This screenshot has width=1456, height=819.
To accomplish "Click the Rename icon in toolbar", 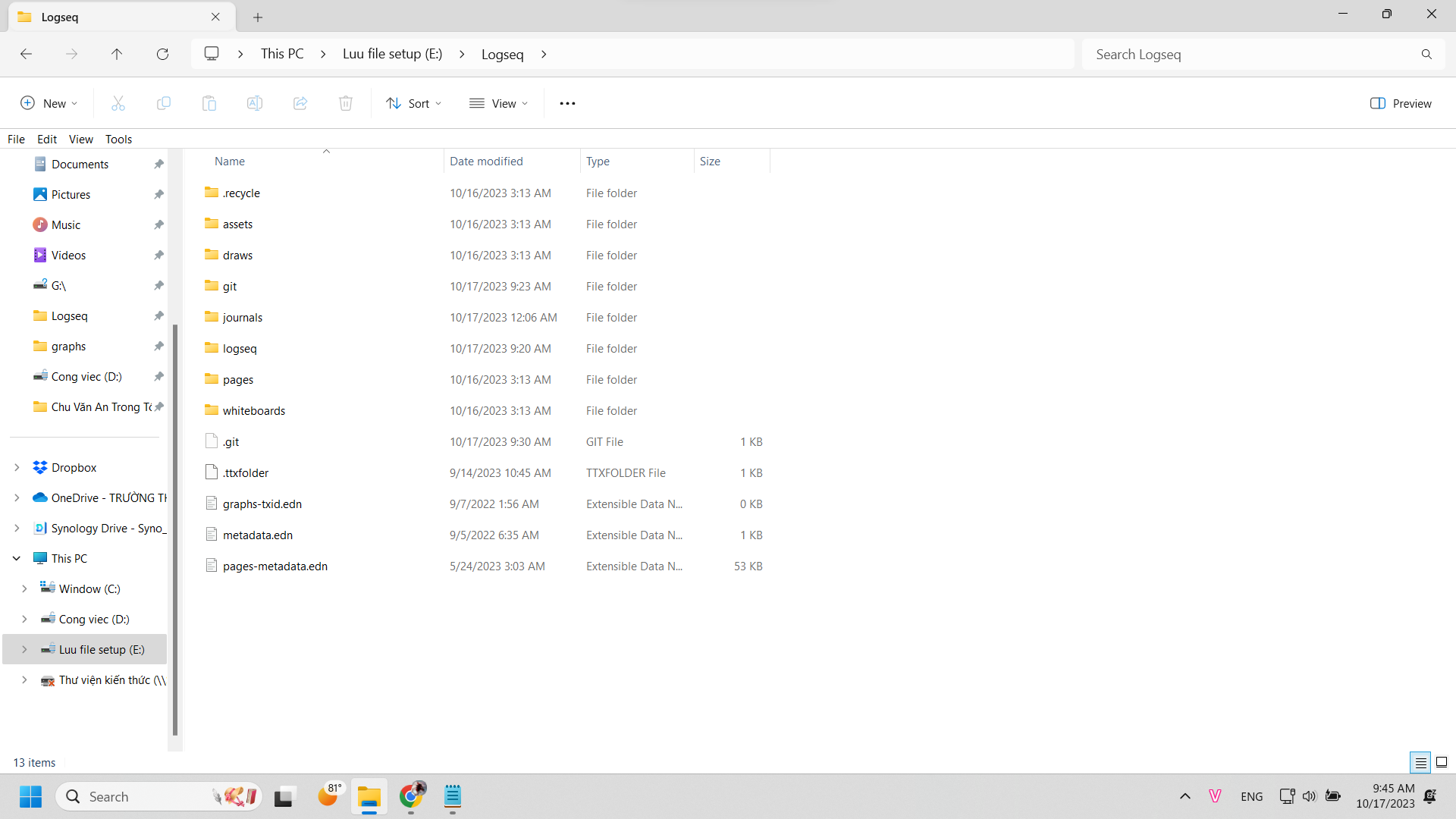I will [x=255, y=103].
